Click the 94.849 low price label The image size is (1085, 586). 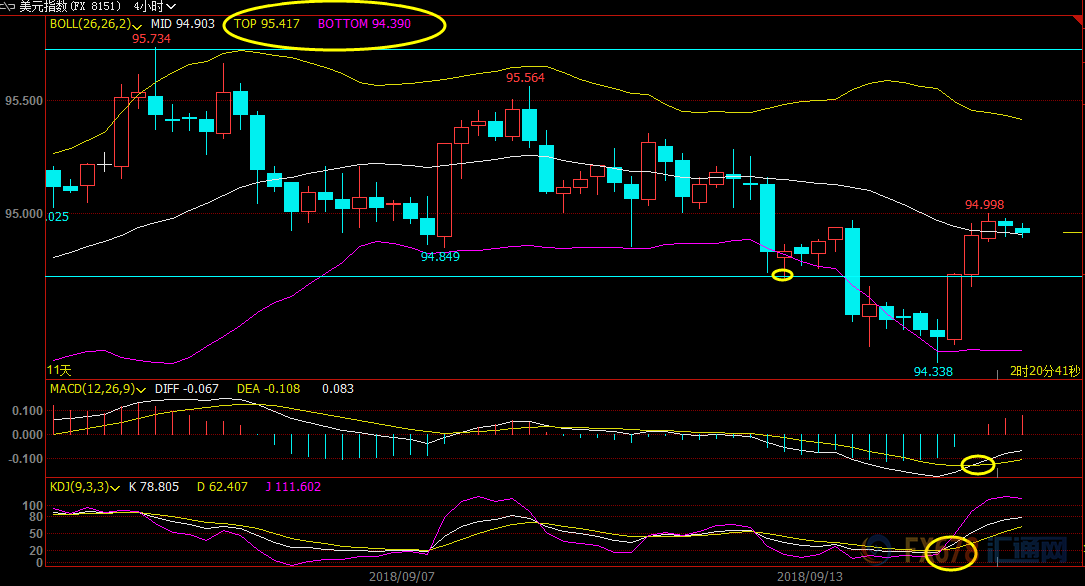[x=440, y=257]
